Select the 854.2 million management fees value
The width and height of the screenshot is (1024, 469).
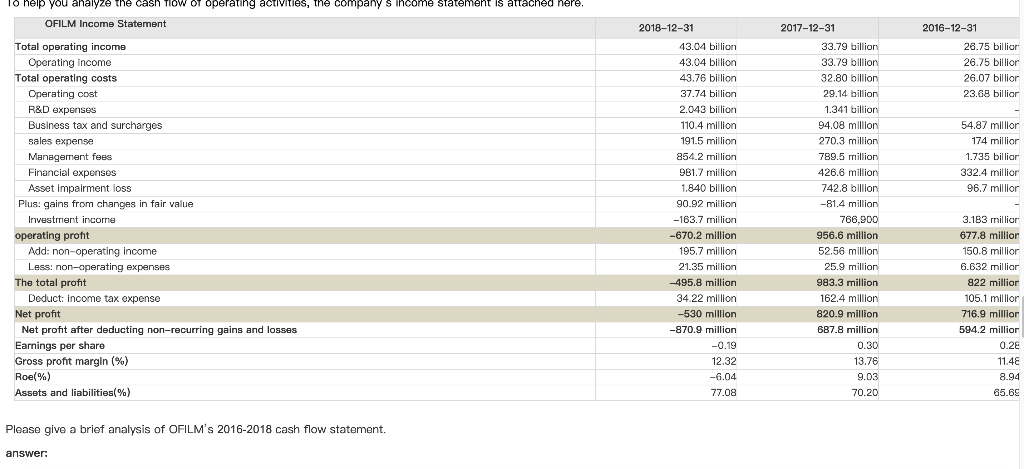click(707, 157)
